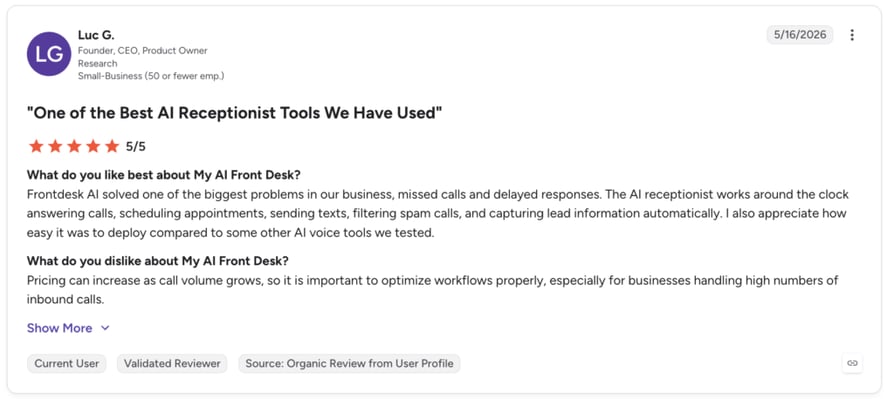Click the fifth rating star
This screenshot has width=894, height=399.
pos(112,146)
